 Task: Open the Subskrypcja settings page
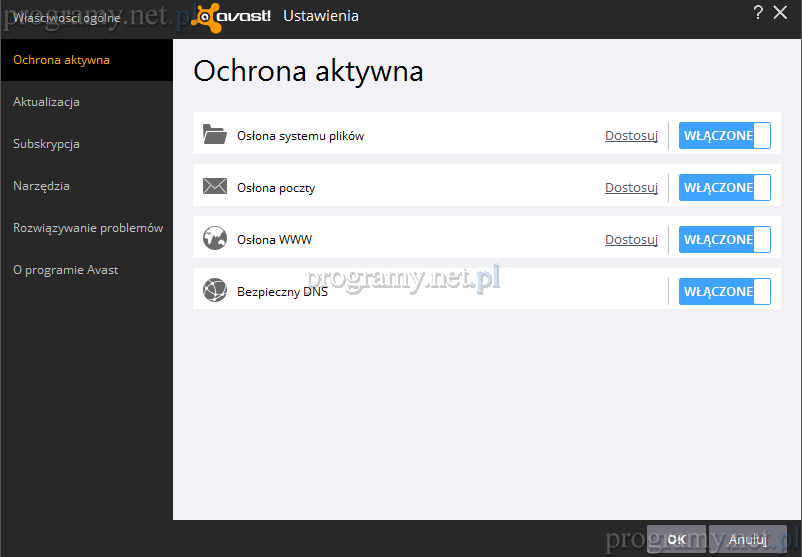47,144
